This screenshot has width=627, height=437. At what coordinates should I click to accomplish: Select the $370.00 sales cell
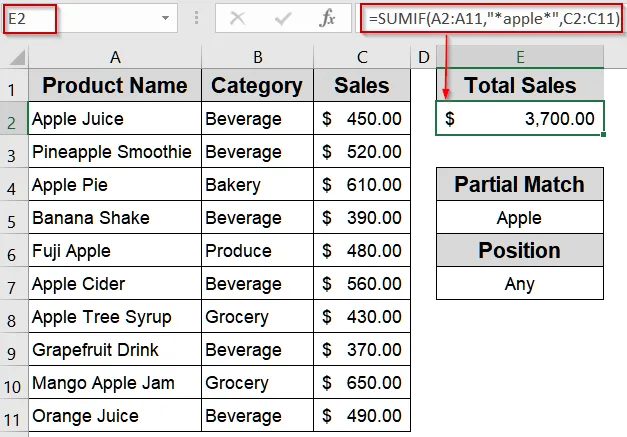[362, 349]
